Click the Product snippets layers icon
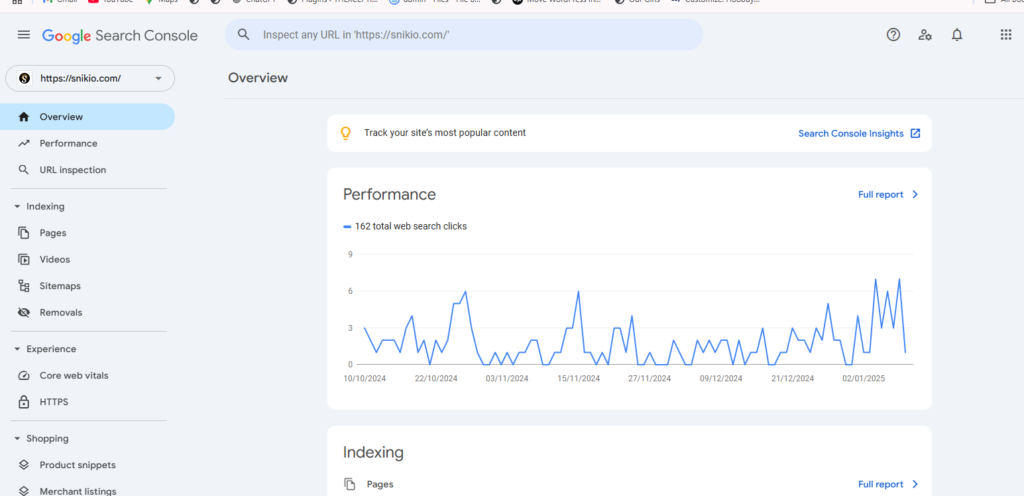Screen dimensions: 1024x496 tap(24, 465)
